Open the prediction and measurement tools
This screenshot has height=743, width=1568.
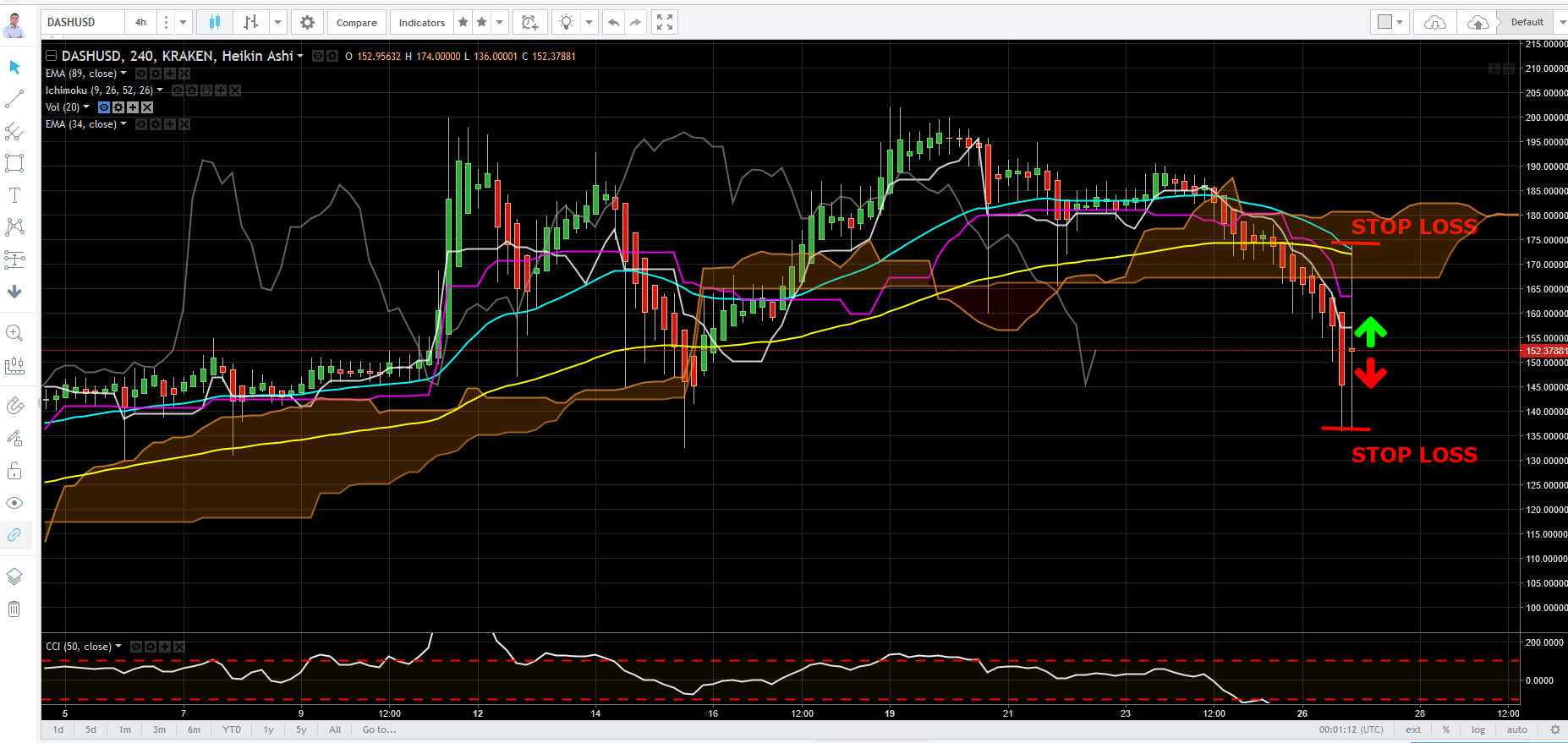click(14, 260)
